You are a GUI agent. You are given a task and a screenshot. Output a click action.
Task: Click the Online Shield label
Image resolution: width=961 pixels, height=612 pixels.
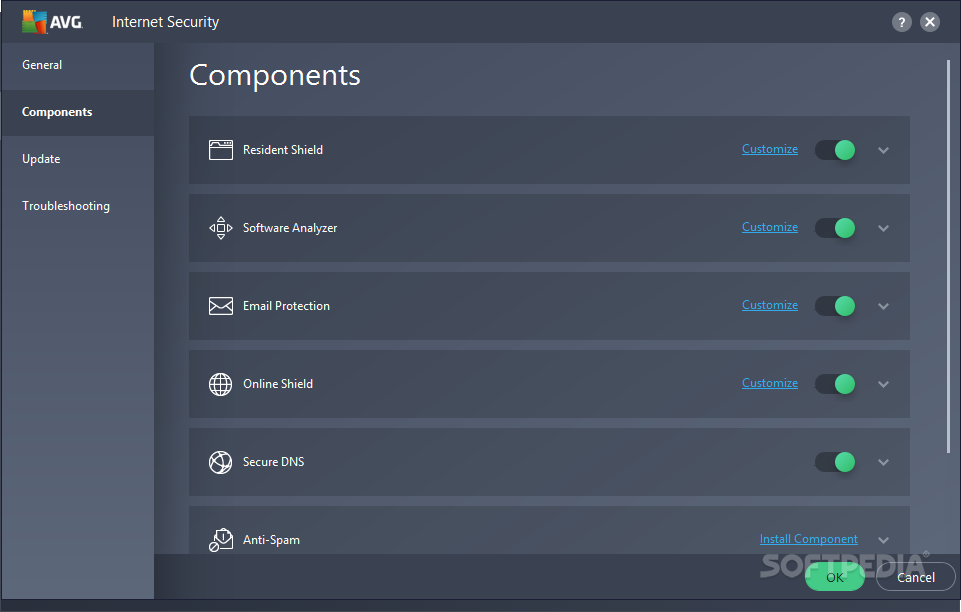click(x=278, y=384)
